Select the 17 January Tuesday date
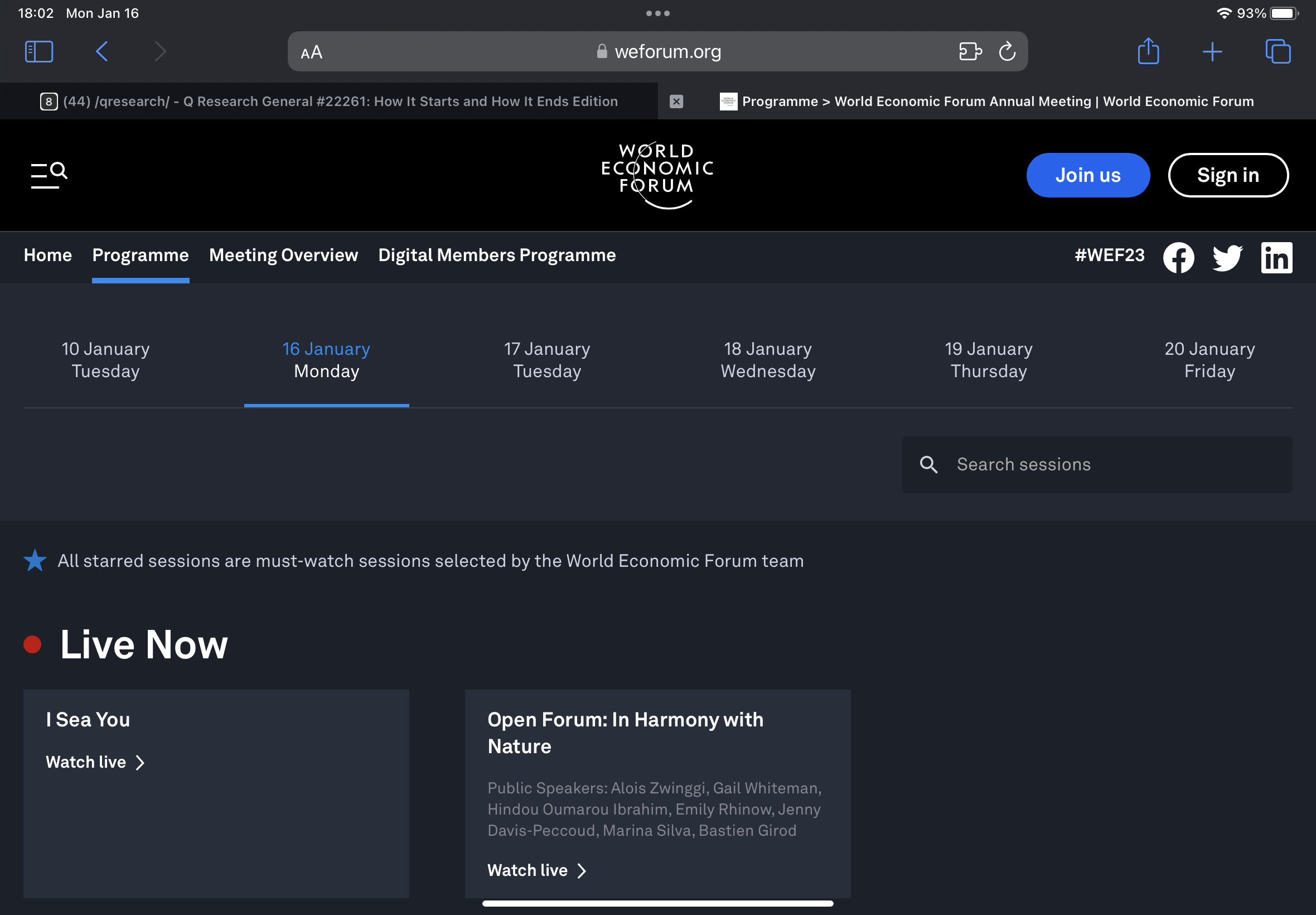 tap(547, 360)
